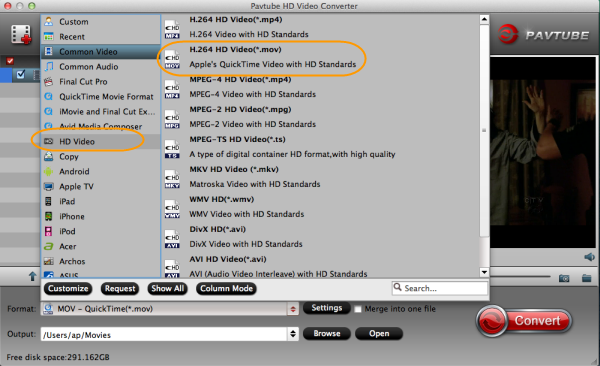Open the Custom format category
The width and height of the screenshot is (600, 366).
click(x=101, y=22)
